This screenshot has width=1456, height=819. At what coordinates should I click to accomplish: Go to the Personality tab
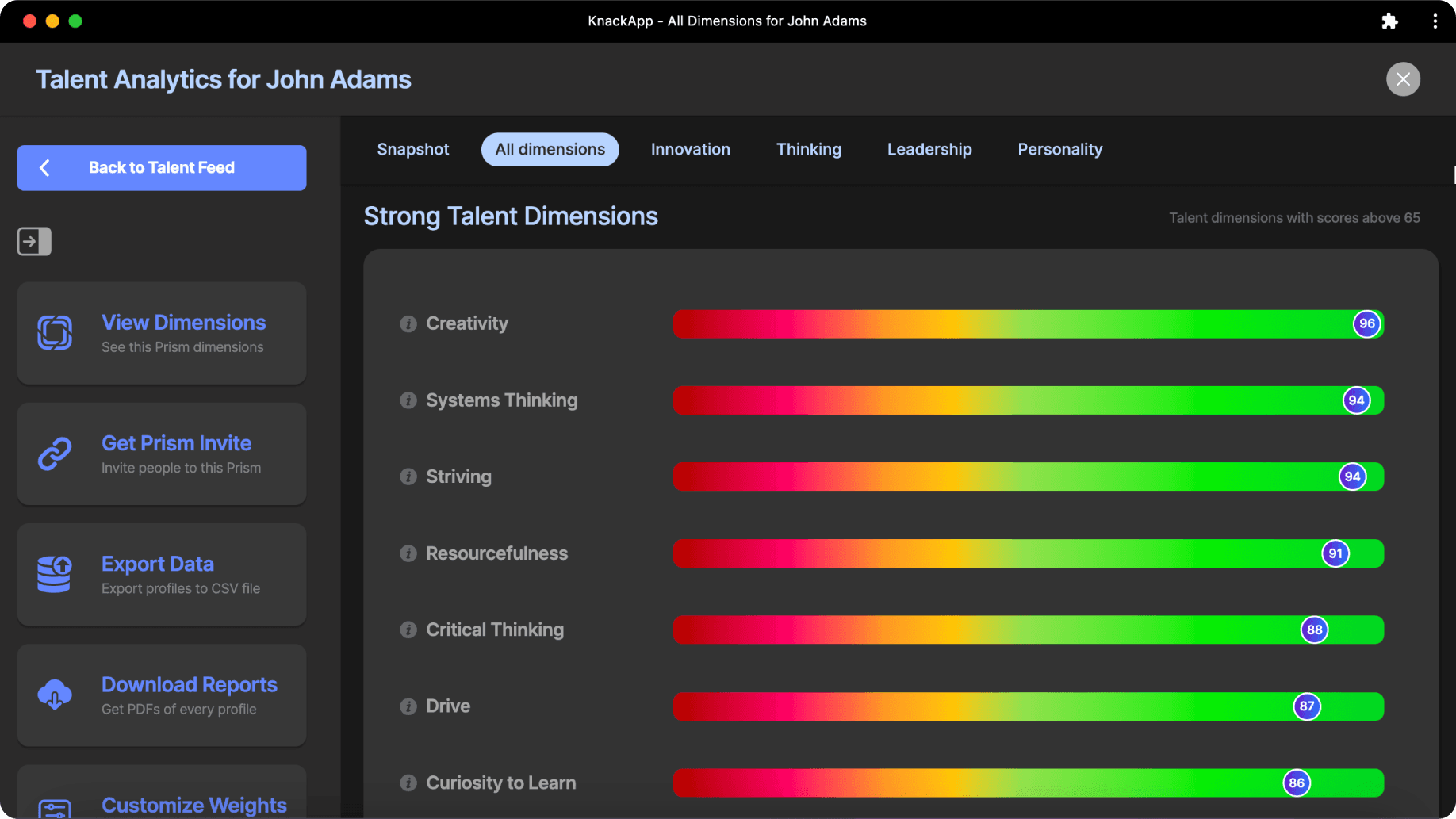tap(1059, 149)
